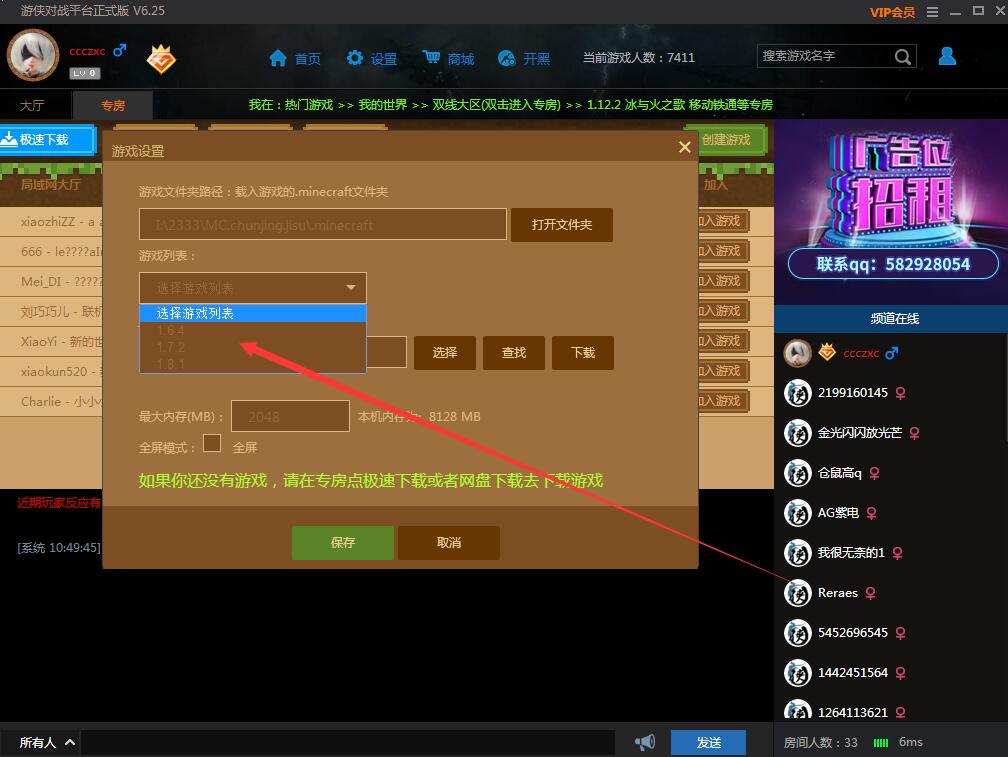This screenshot has height=757, width=1008.
Task: Click the 打开文件夹 open folder button
Action: 561,225
